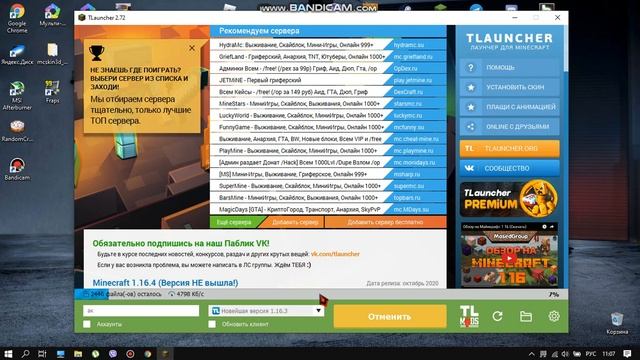The height and width of the screenshot is (360, 640).
Task: Click the username input field
Action: (x=141, y=311)
